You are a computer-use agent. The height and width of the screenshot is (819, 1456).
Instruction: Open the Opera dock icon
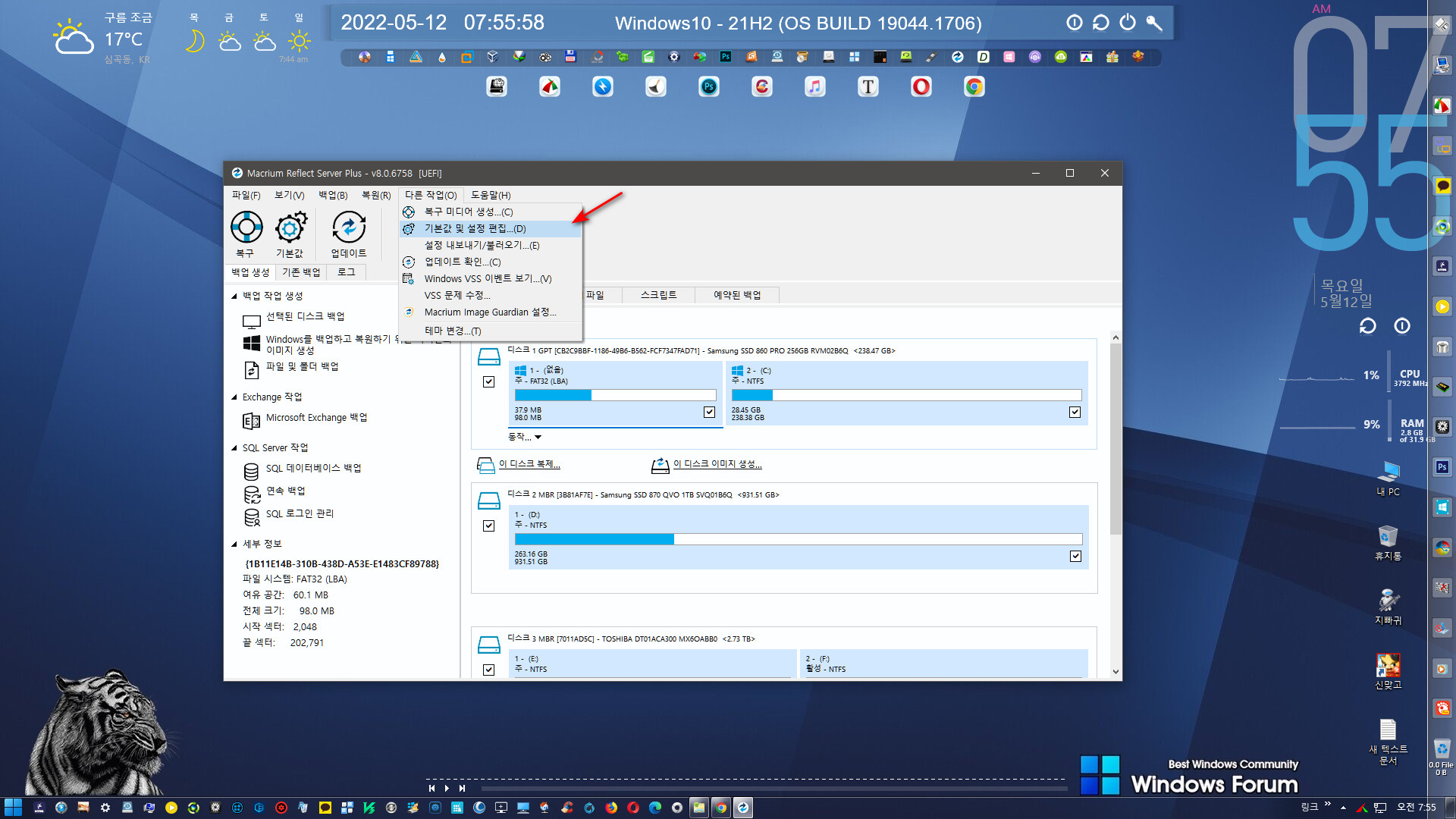click(x=921, y=87)
